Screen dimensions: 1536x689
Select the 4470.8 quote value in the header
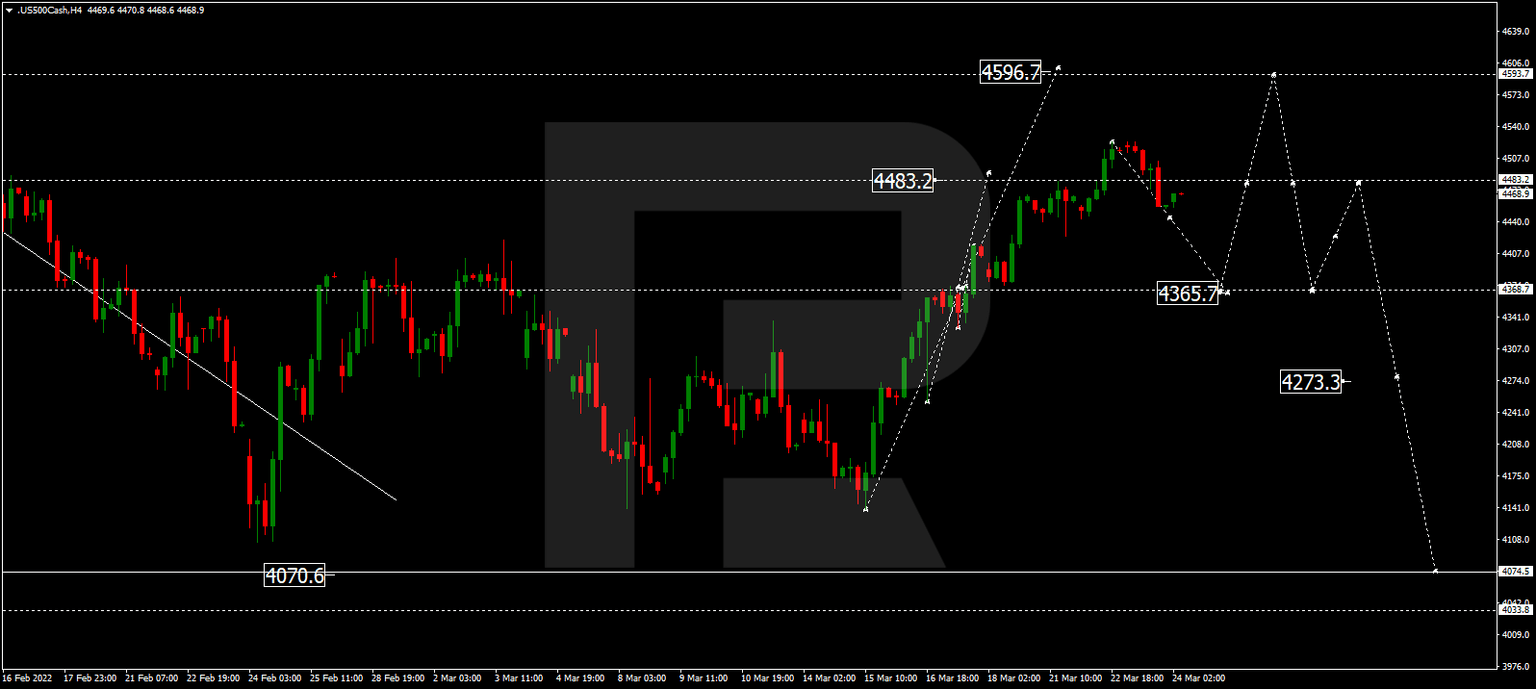click(x=132, y=9)
